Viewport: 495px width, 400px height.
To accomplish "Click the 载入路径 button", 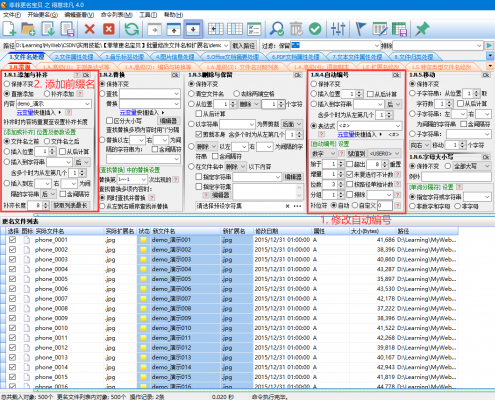I will (244, 46).
